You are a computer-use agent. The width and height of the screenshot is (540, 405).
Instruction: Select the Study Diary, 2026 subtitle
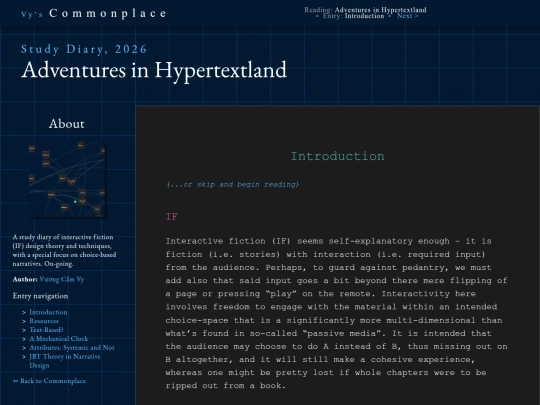coord(84,49)
